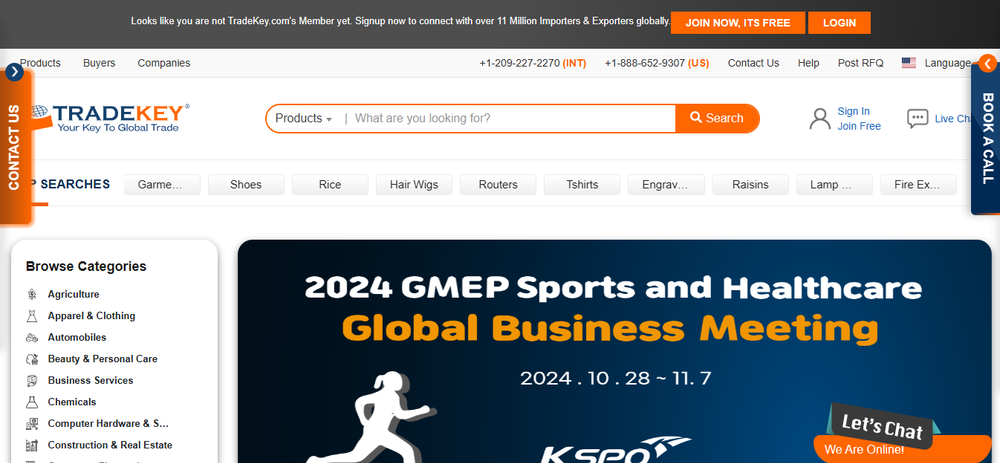Click the orange Search button

(717, 119)
